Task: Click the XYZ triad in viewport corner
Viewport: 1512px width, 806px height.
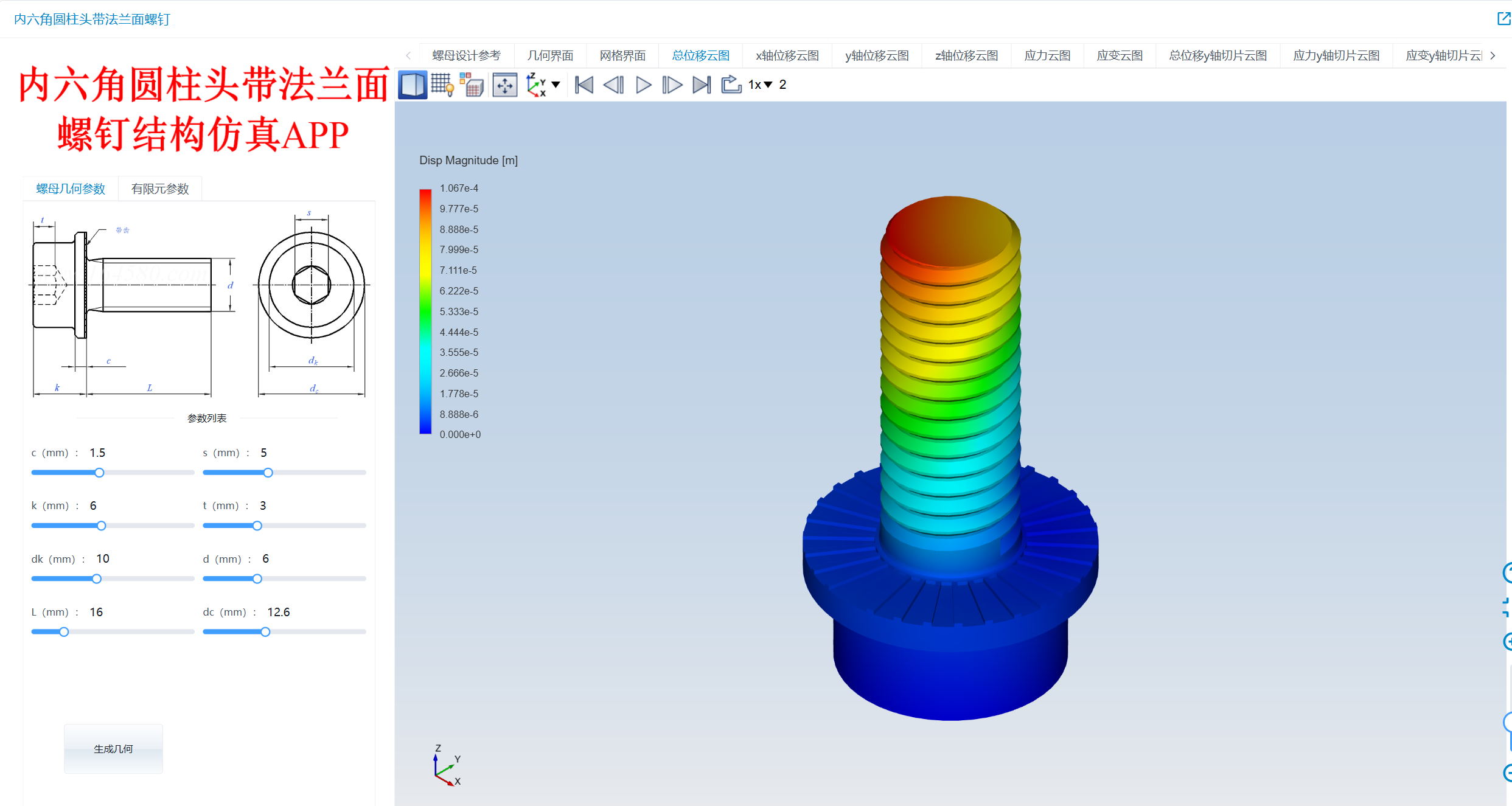Action: coord(447,766)
